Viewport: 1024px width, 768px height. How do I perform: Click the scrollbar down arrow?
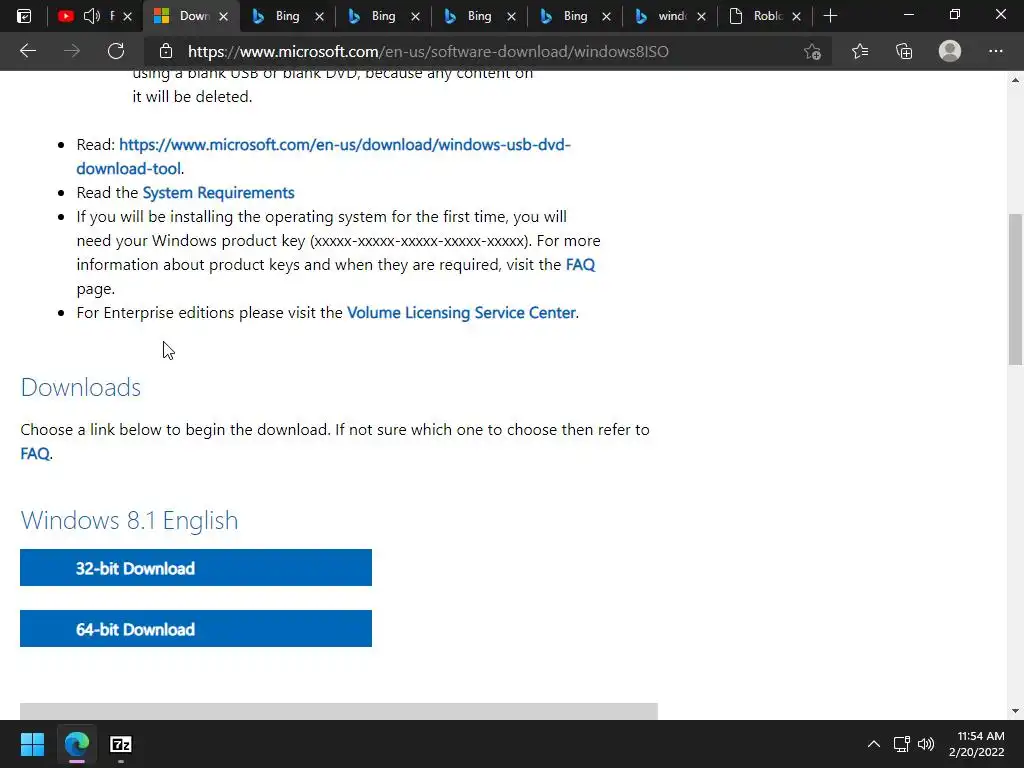click(1015, 711)
